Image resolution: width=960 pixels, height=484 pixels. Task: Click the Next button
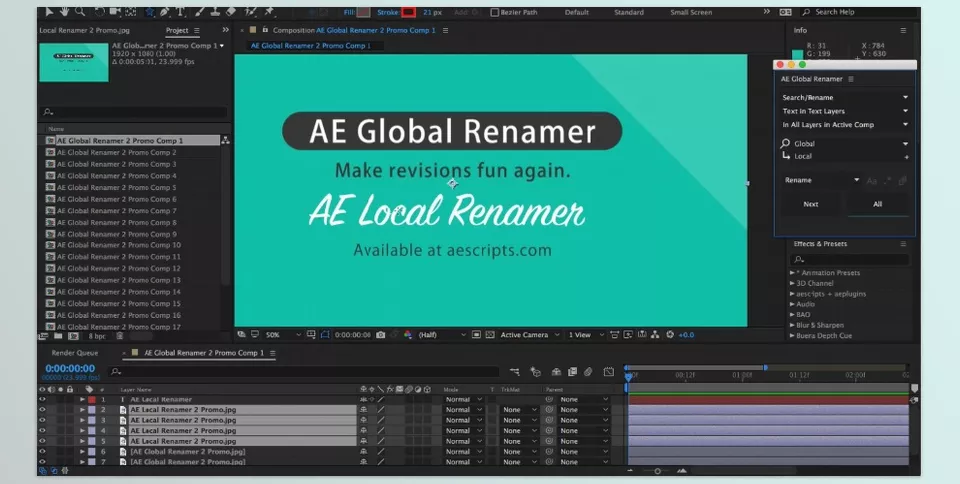pos(811,204)
